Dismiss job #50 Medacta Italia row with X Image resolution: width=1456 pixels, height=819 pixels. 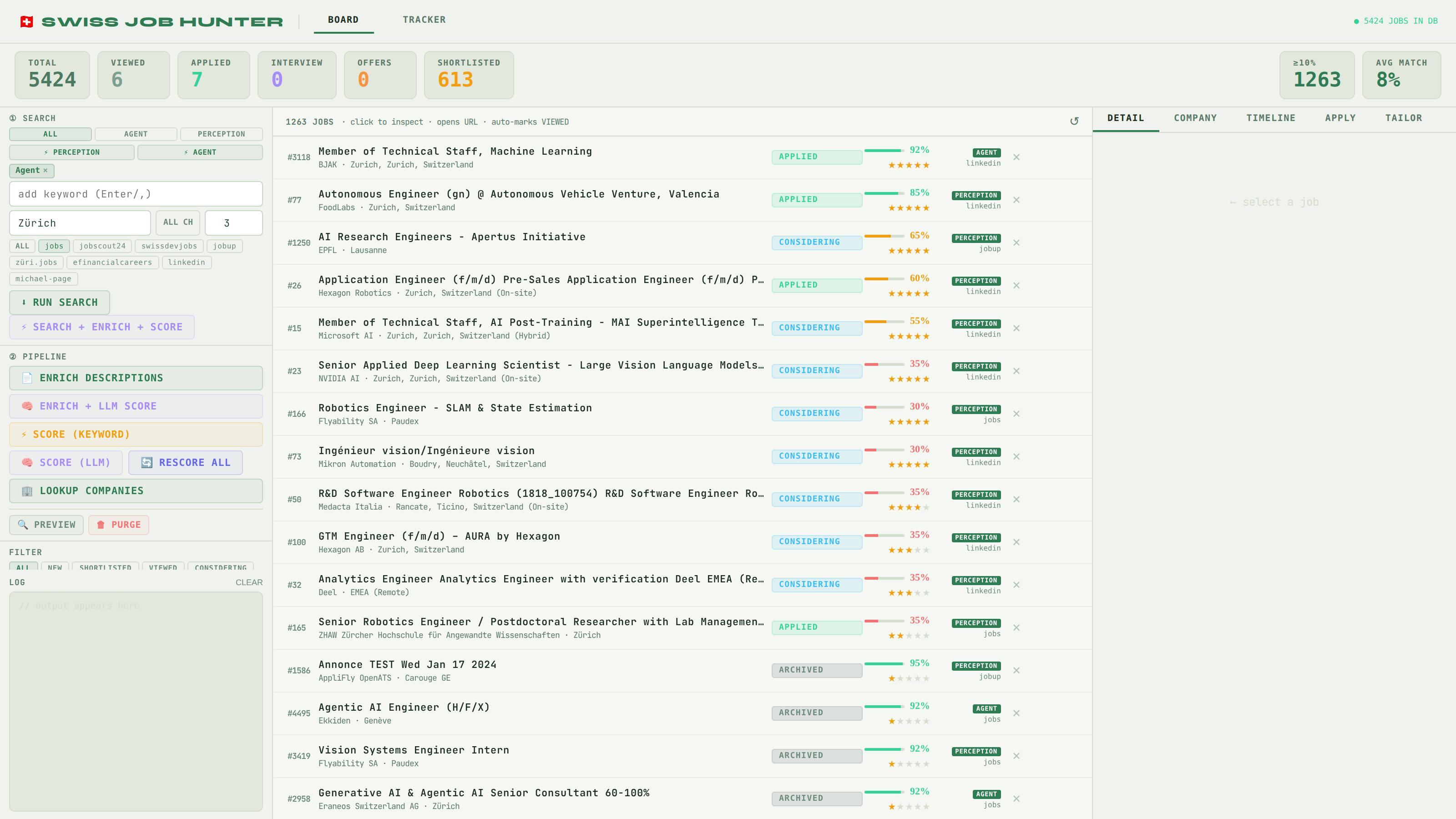coord(1016,500)
